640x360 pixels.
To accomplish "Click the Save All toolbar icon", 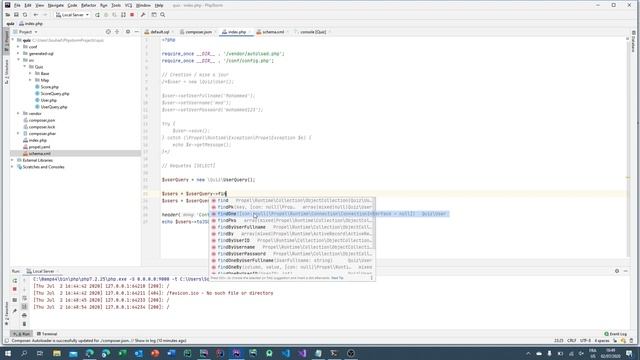I will [16, 15].
